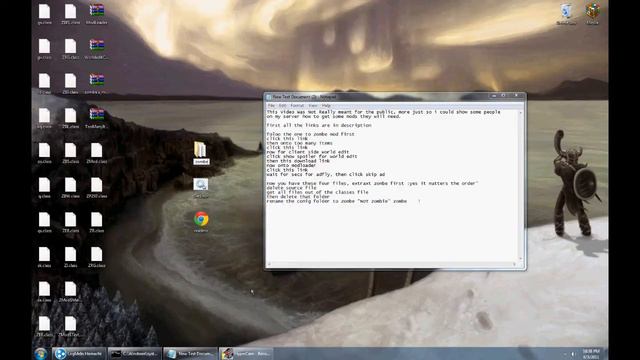
Task: Click the line "First all the links are in description"
Action: 319,125
